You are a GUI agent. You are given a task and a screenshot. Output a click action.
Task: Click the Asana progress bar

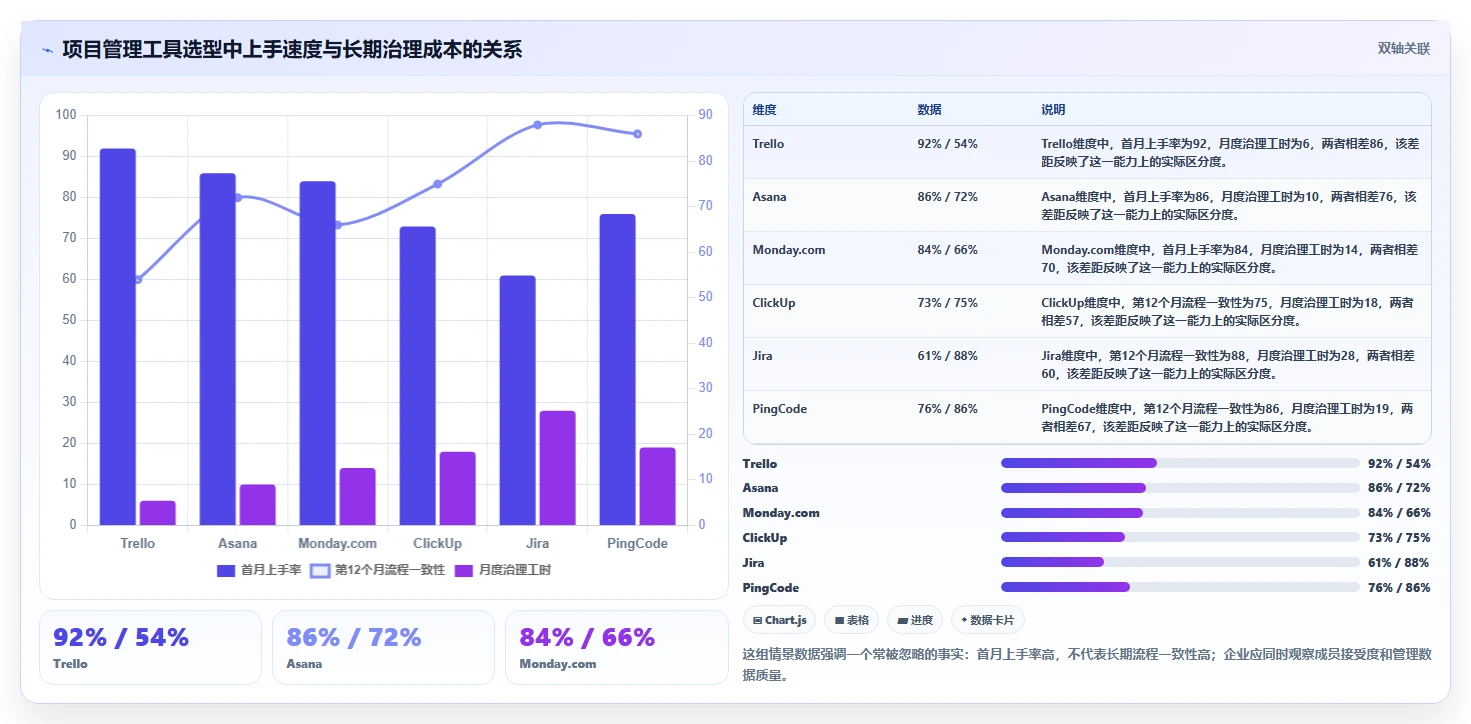click(1180, 488)
